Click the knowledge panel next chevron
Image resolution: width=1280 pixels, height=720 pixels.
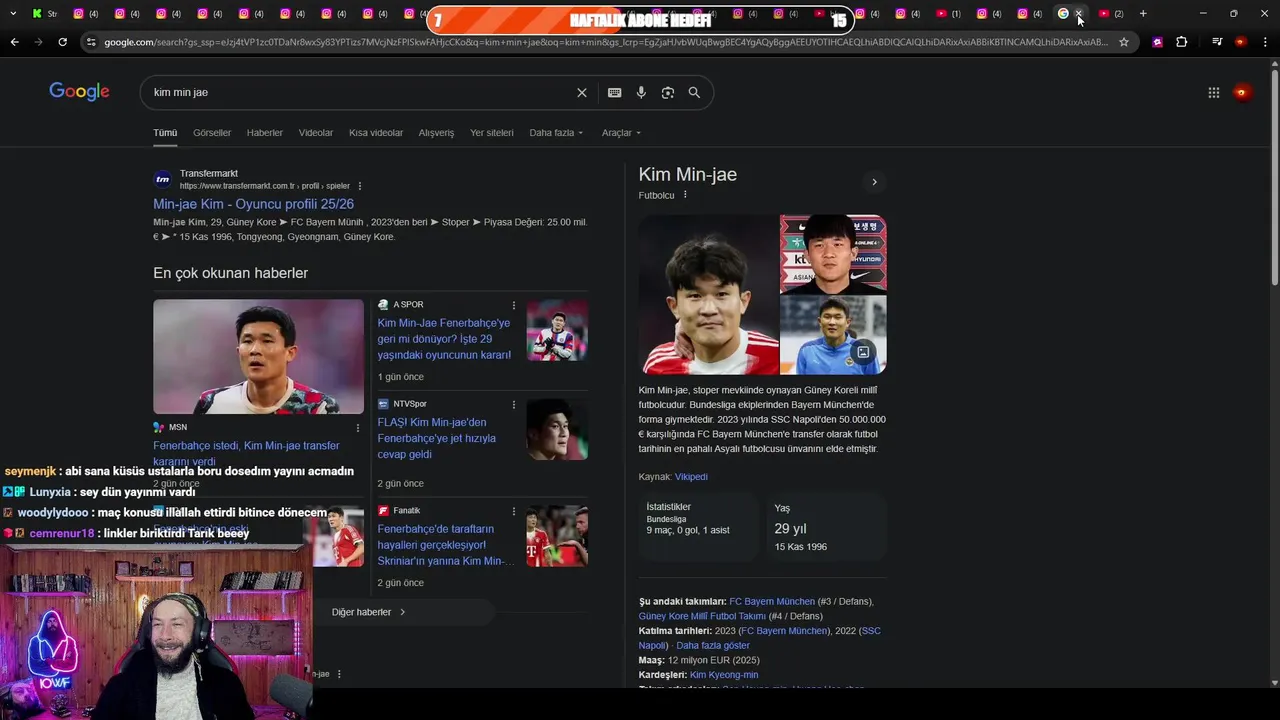tap(874, 182)
